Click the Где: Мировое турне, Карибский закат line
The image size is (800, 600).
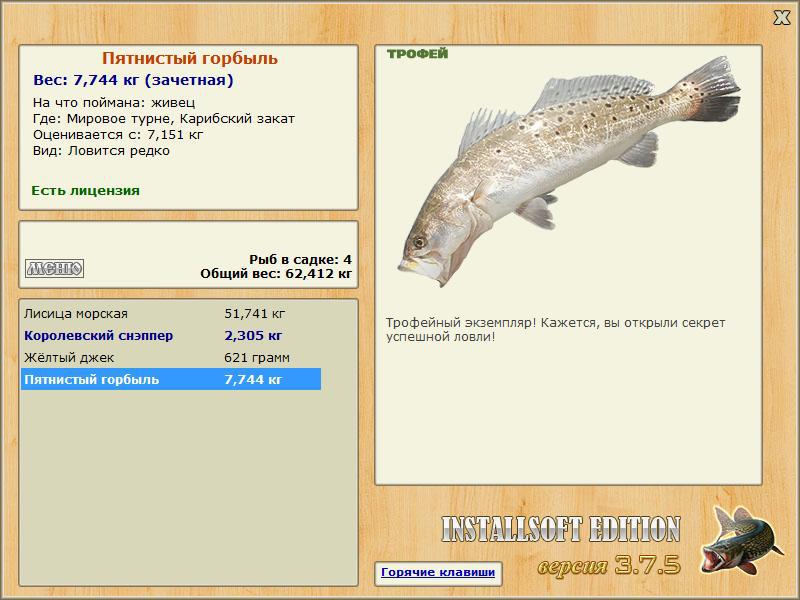point(164,119)
